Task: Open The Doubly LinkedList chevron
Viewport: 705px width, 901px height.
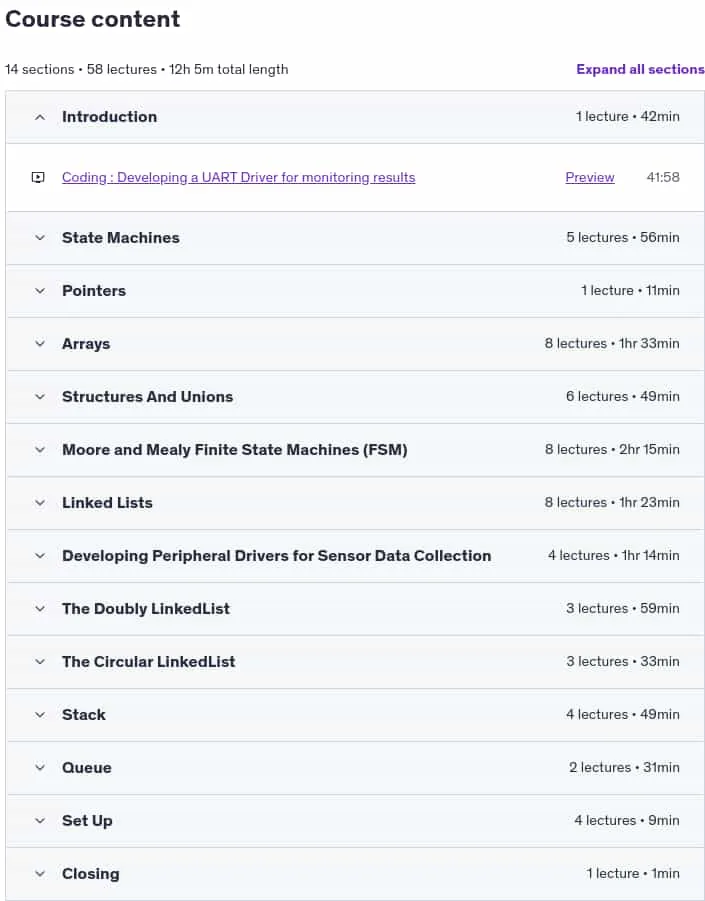Action: pos(40,609)
